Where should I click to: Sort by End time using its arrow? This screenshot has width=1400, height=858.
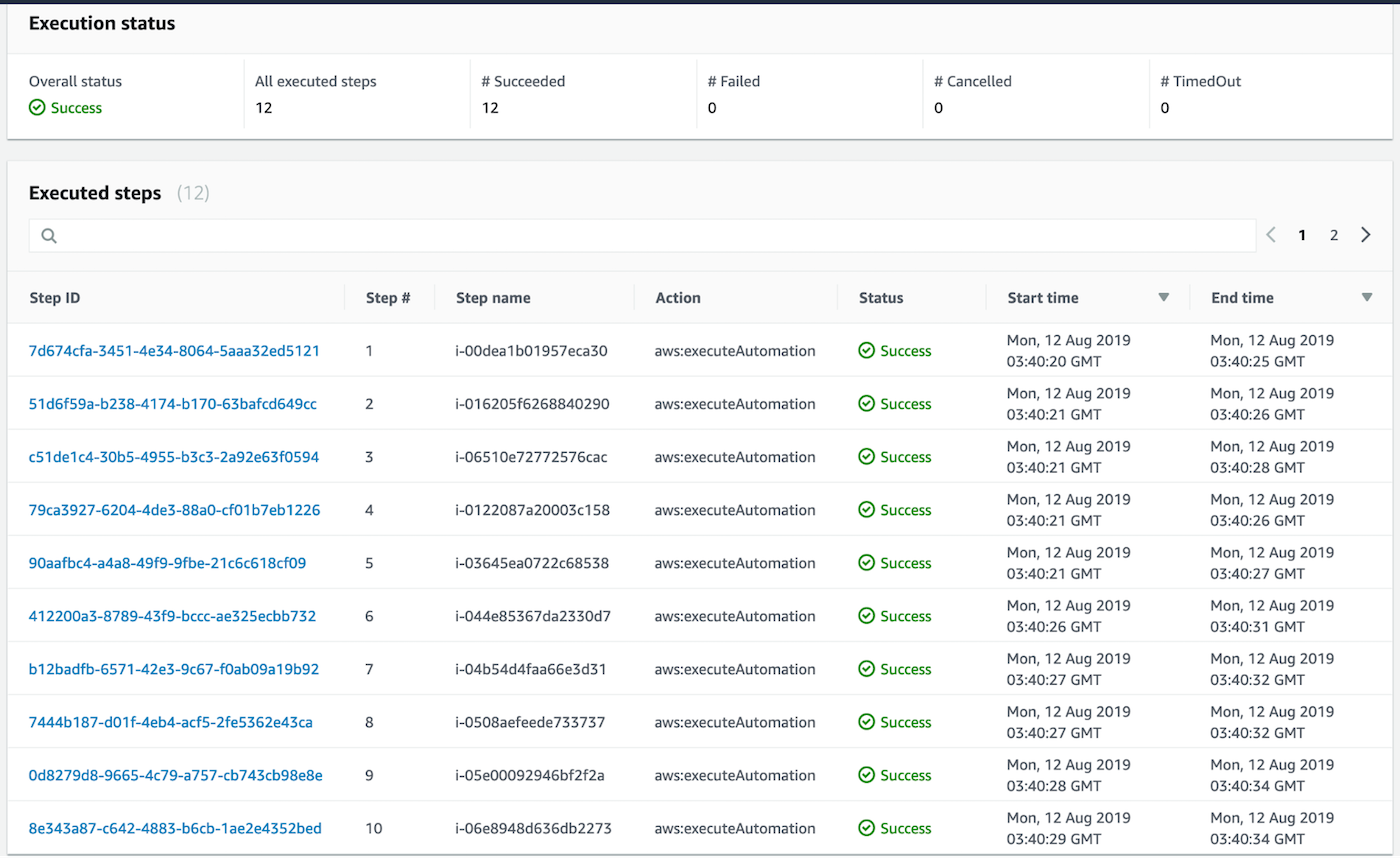[x=1367, y=298]
